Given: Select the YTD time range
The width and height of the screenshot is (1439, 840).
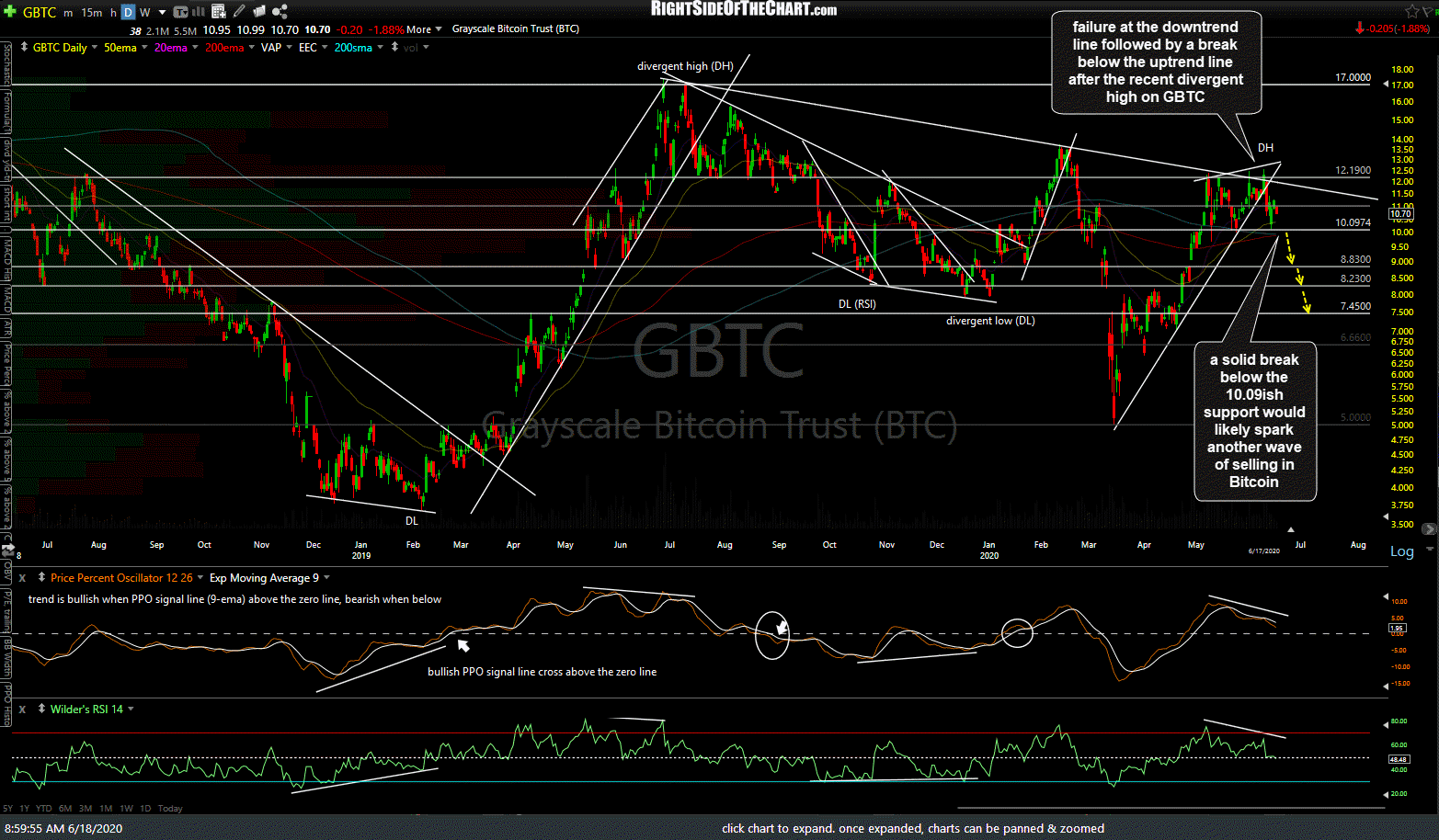Looking at the screenshot, I should point(42,809).
